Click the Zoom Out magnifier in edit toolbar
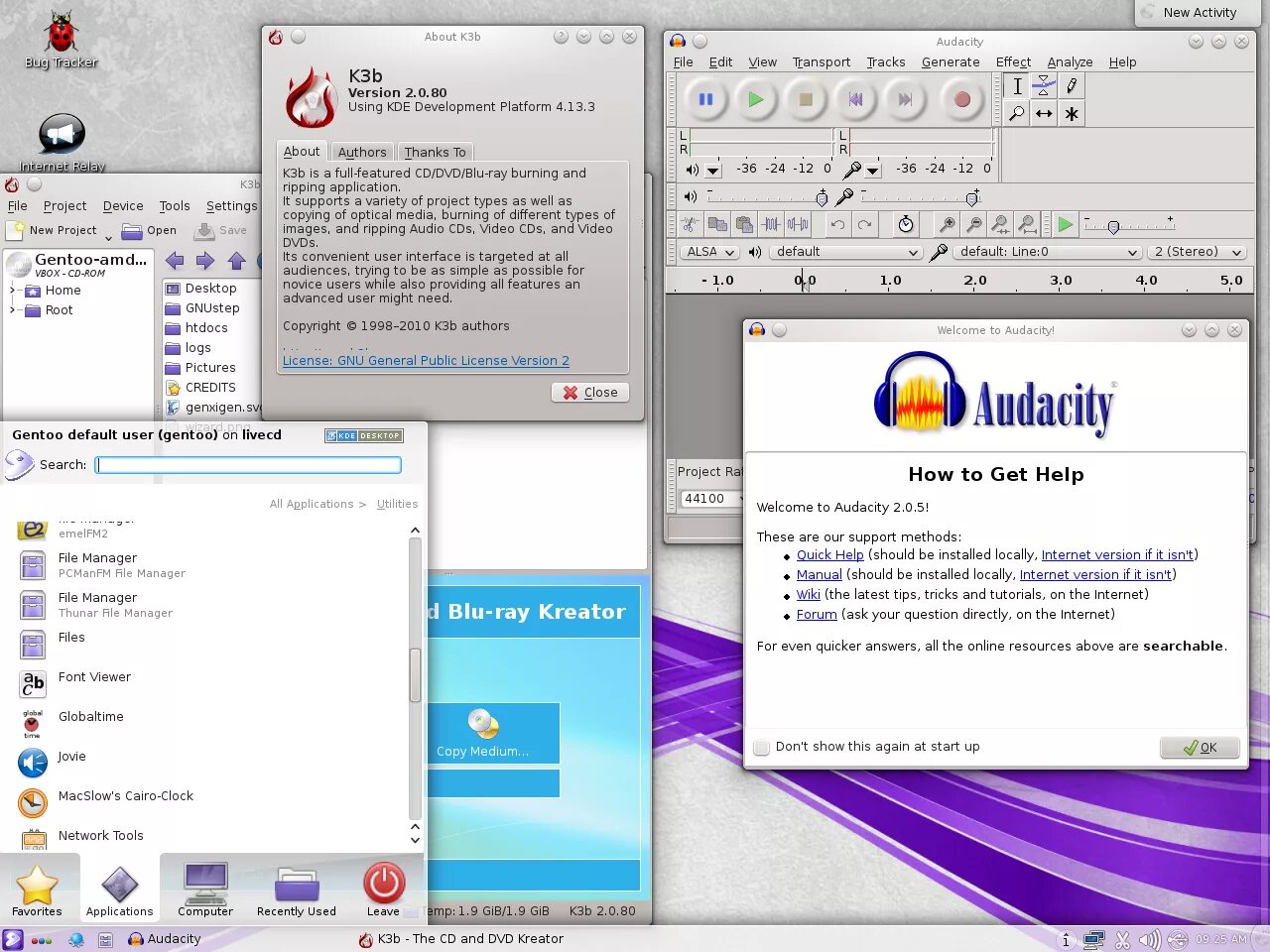The height and width of the screenshot is (952, 1270). click(x=974, y=225)
